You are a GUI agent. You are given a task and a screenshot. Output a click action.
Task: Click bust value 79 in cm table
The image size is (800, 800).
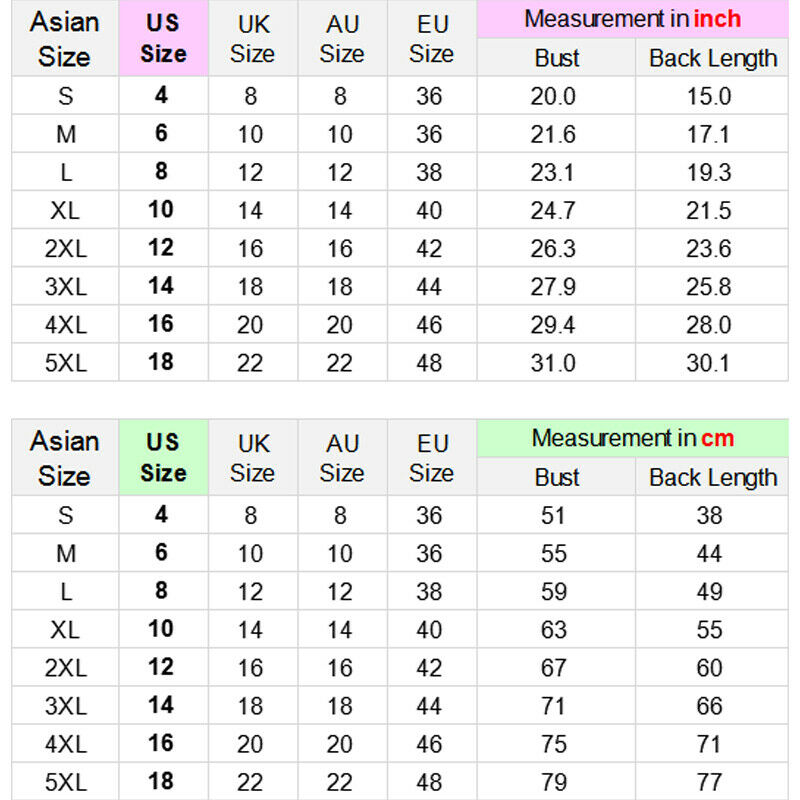tap(554, 782)
